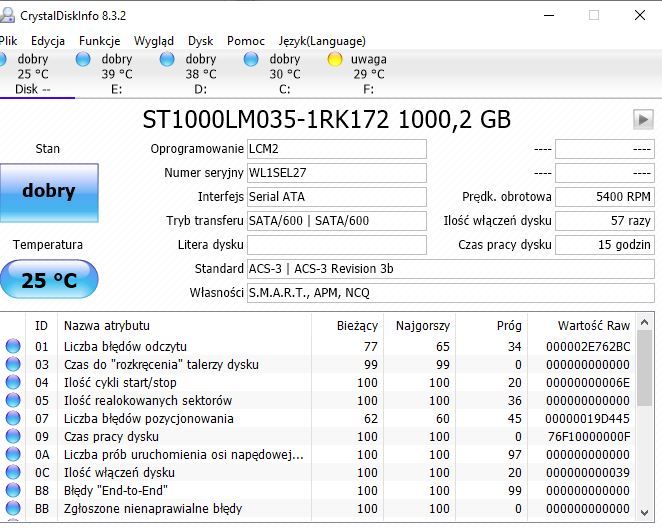The image size is (662, 528).
Task: Click the Próg column header
Action: (x=491, y=325)
